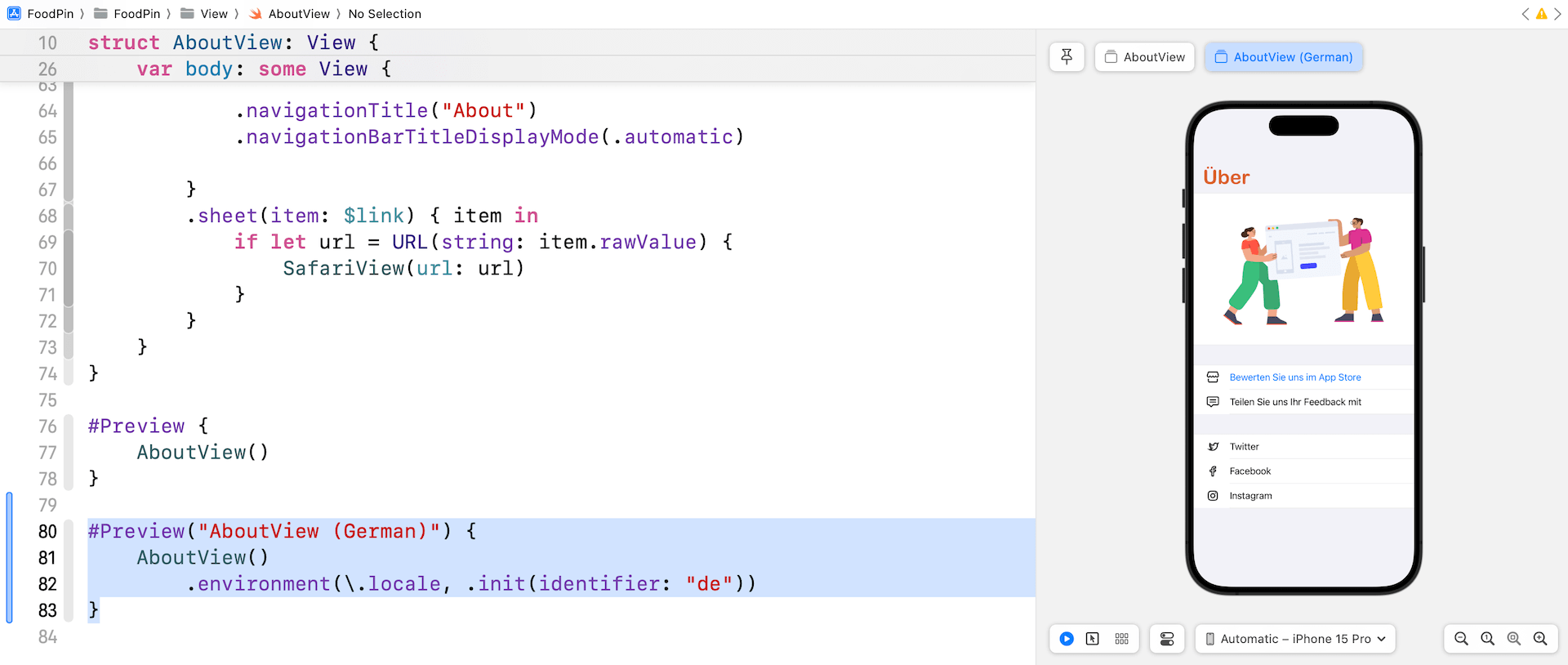1568x665 pixels.
Task: Click the No Selection breadcrumb item
Action: tap(385, 14)
